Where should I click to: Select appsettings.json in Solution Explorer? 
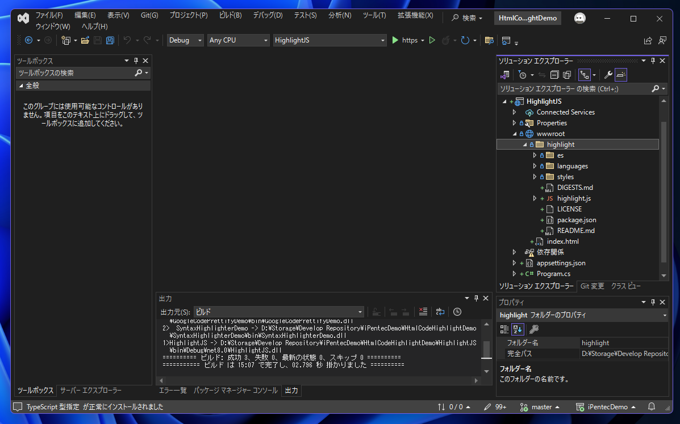coord(561,263)
